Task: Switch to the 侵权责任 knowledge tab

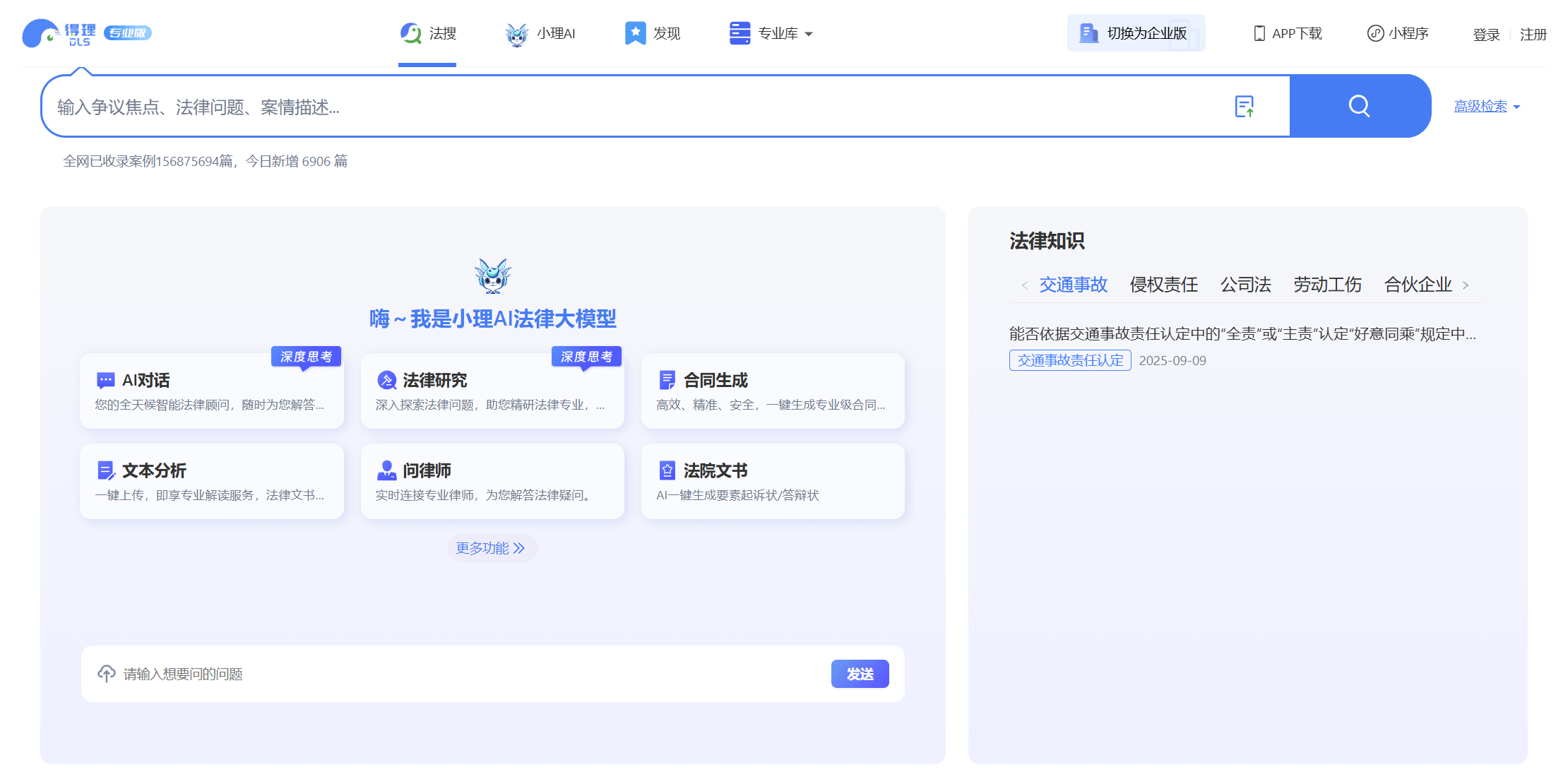Action: click(1163, 285)
